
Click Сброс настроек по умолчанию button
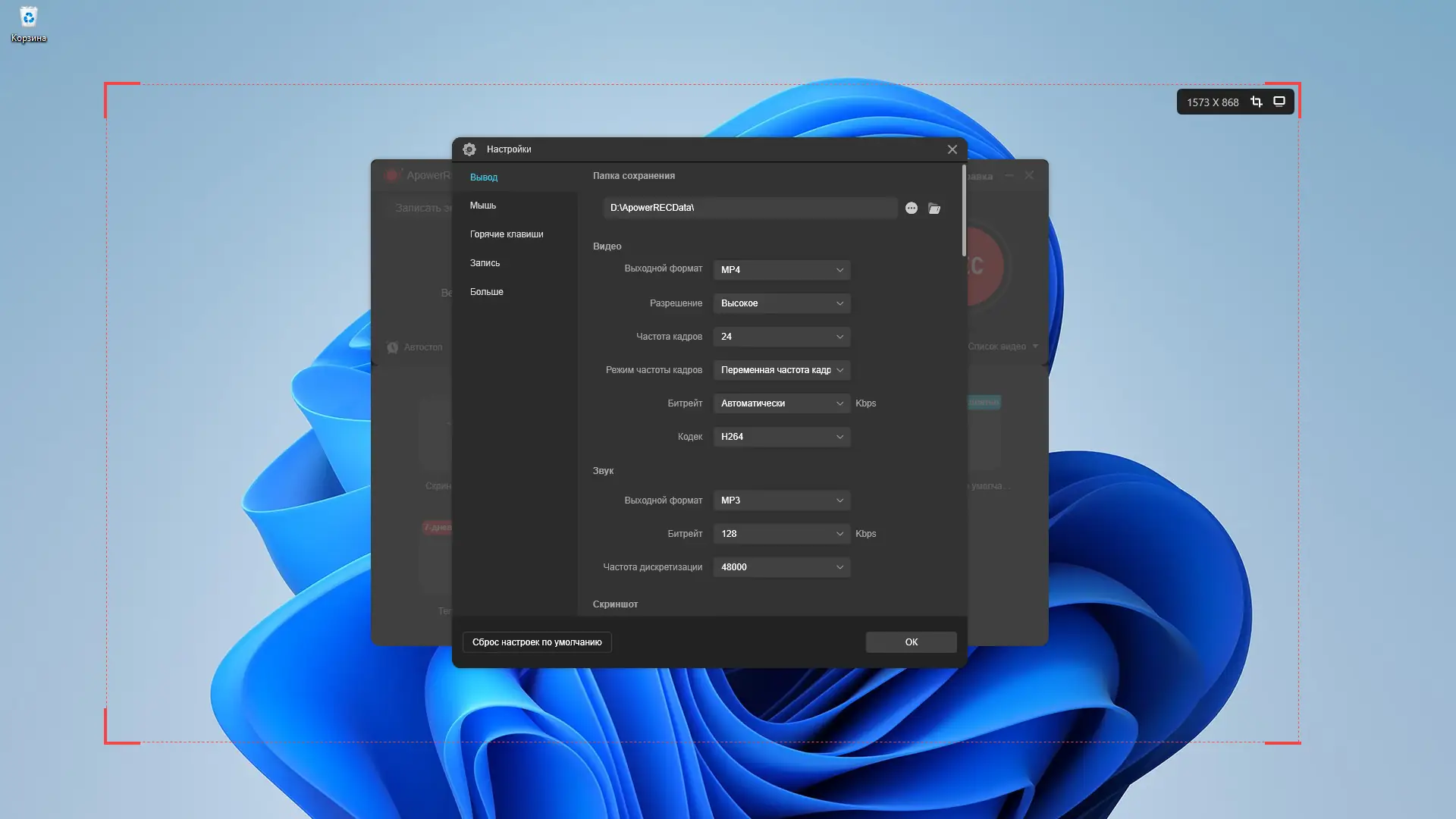coord(537,642)
